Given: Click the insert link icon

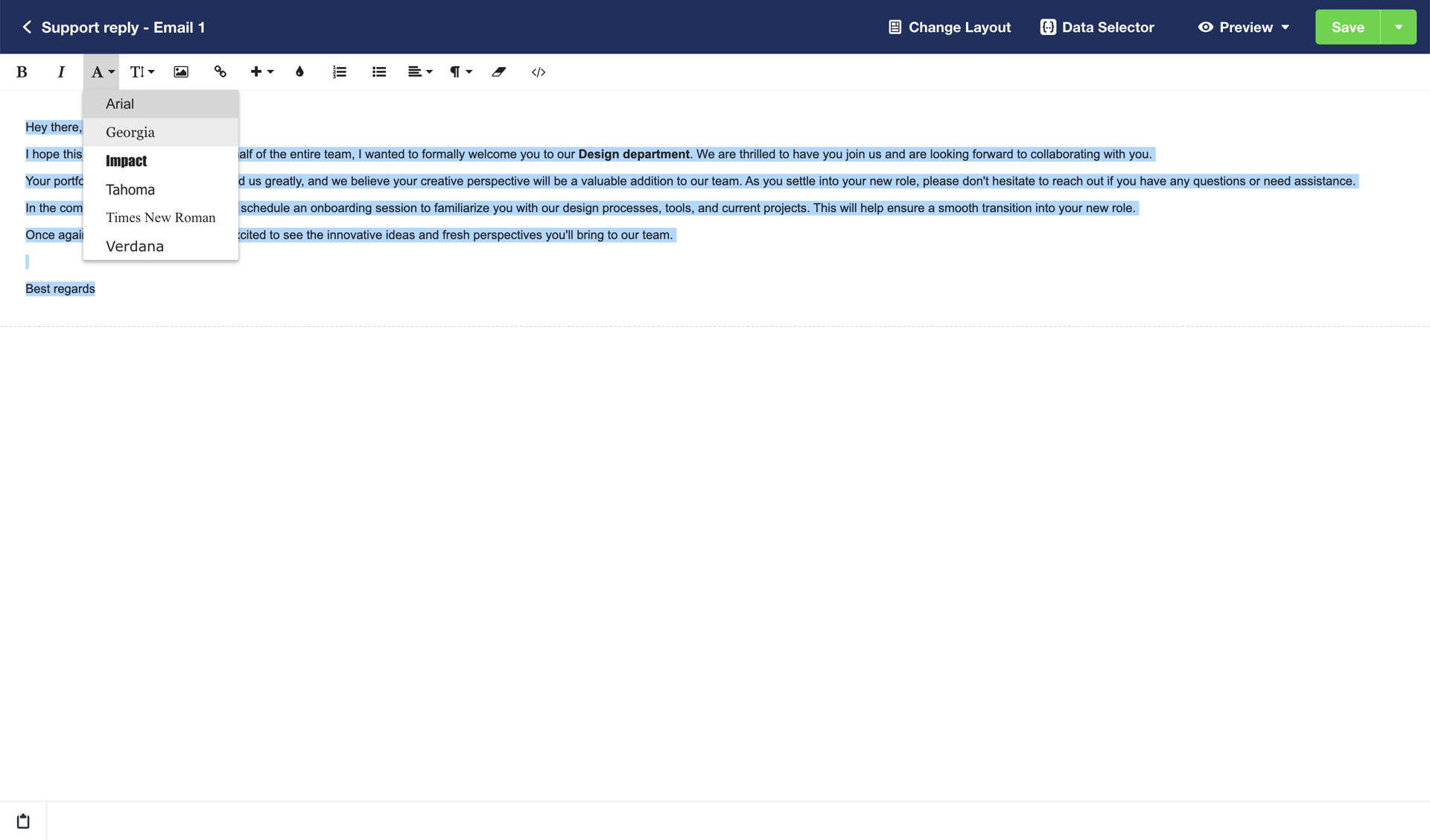Looking at the screenshot, I should pyautogui.click(x=220, y=72).
